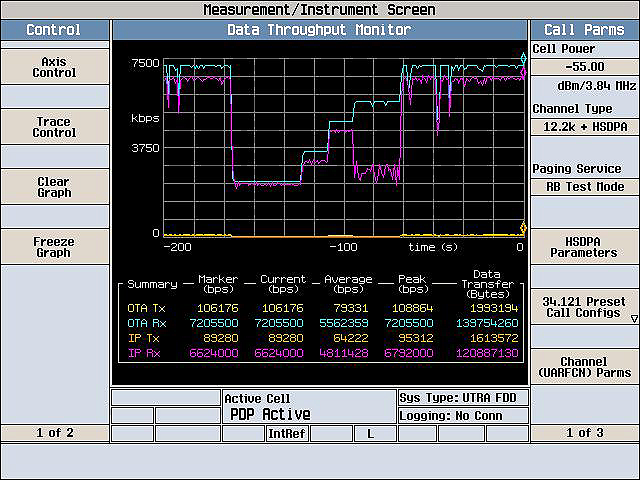
Task: Switch Control page using 1 of 2
Action: [55, 433]
